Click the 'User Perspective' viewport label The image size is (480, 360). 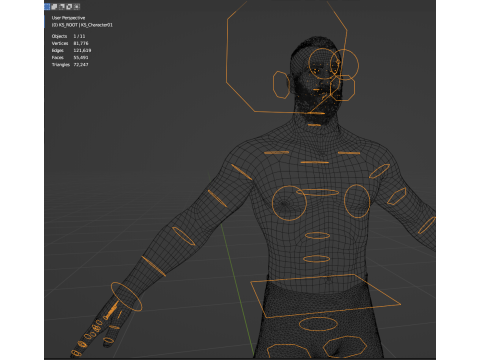68,18
